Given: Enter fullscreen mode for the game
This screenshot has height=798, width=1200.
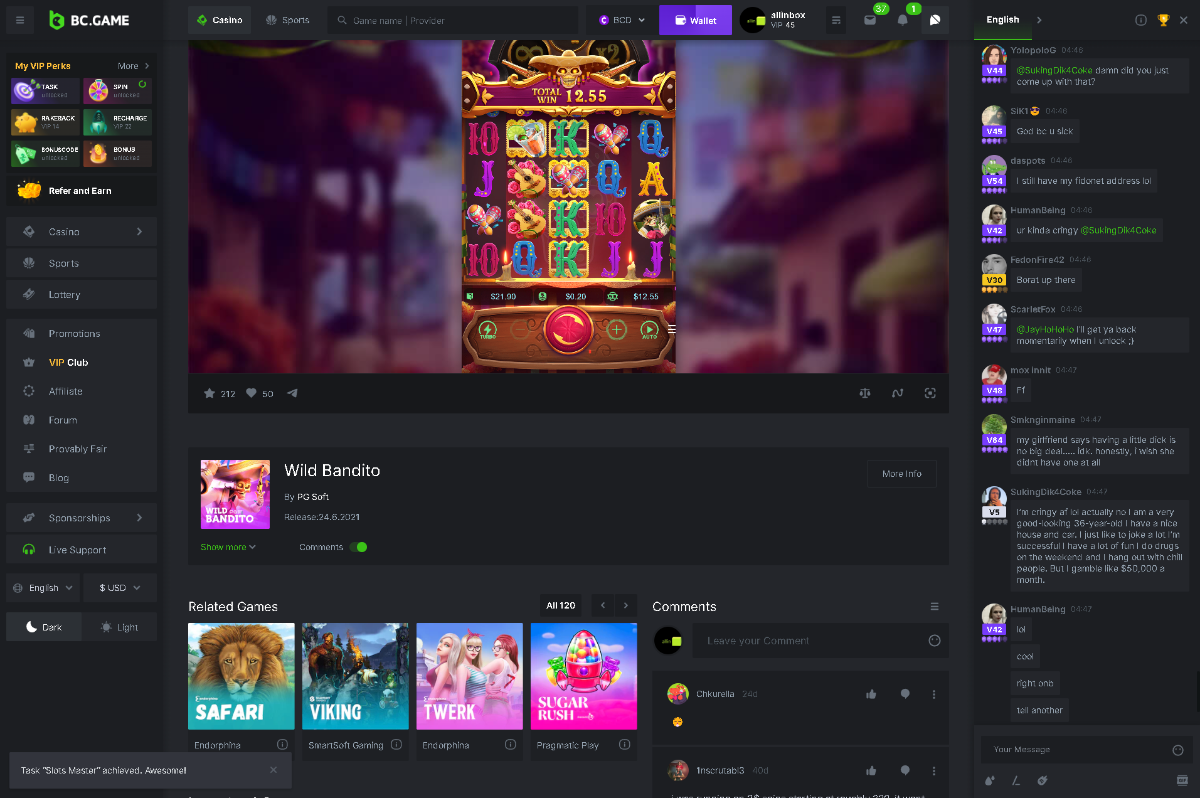Looking at the screenshot, I should pos(930,393).
